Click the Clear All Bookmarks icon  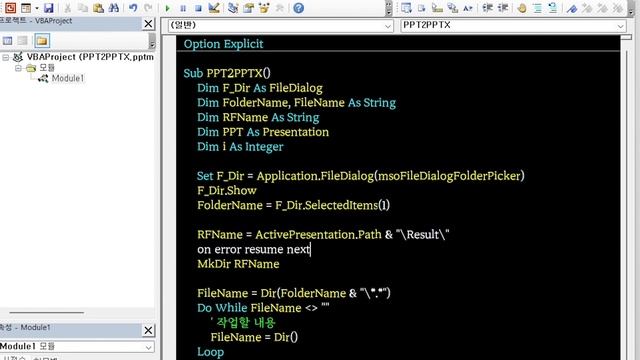click(618, 8)
